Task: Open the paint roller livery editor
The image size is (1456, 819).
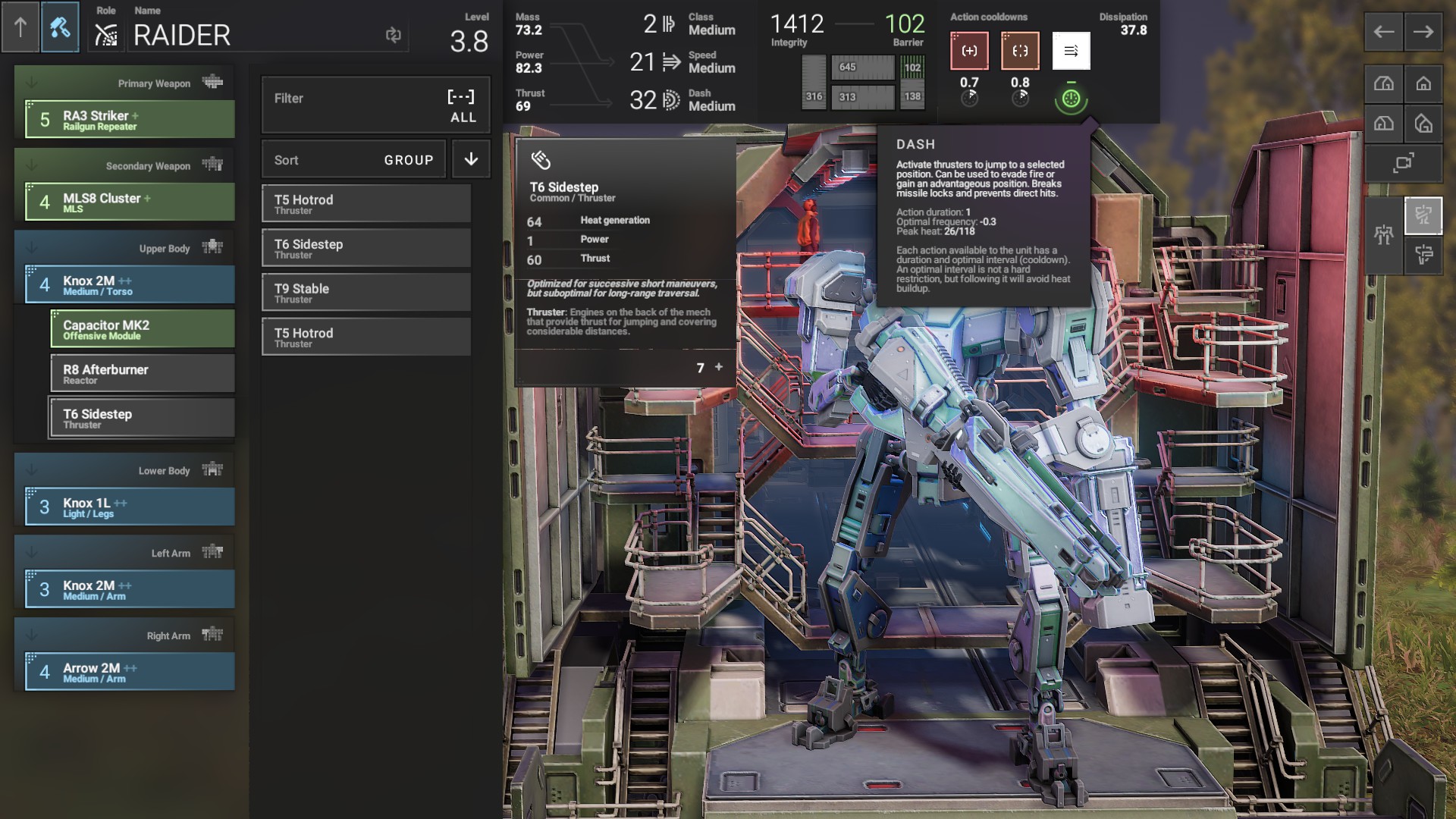Action: click(60, 27)
